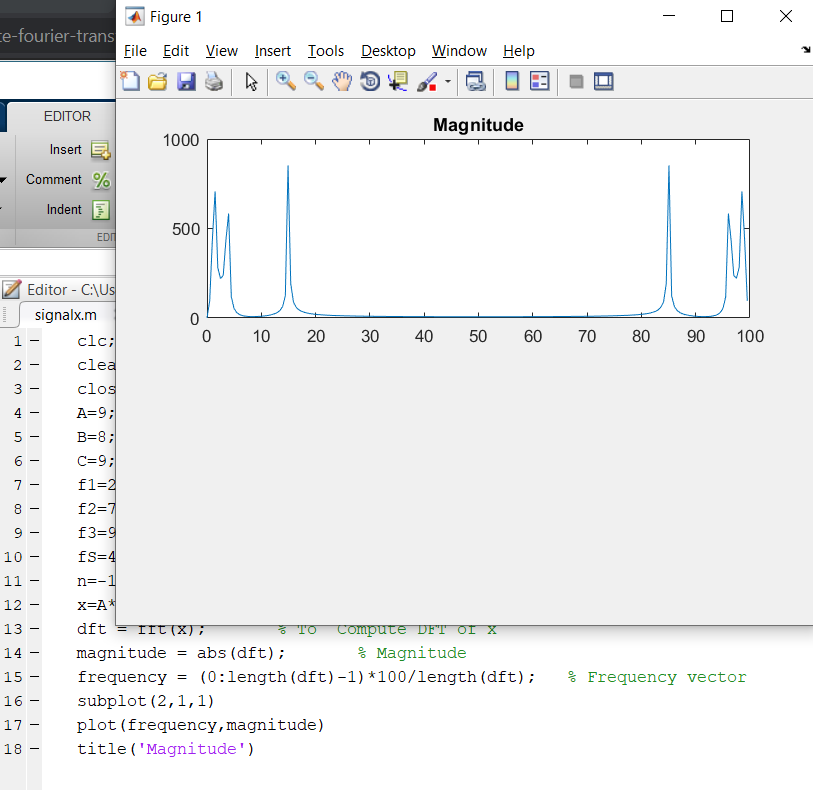The height and width of the screenshot is (790, 813).
Task: Open the Tools menu
Action: click(x=325, y=51)
